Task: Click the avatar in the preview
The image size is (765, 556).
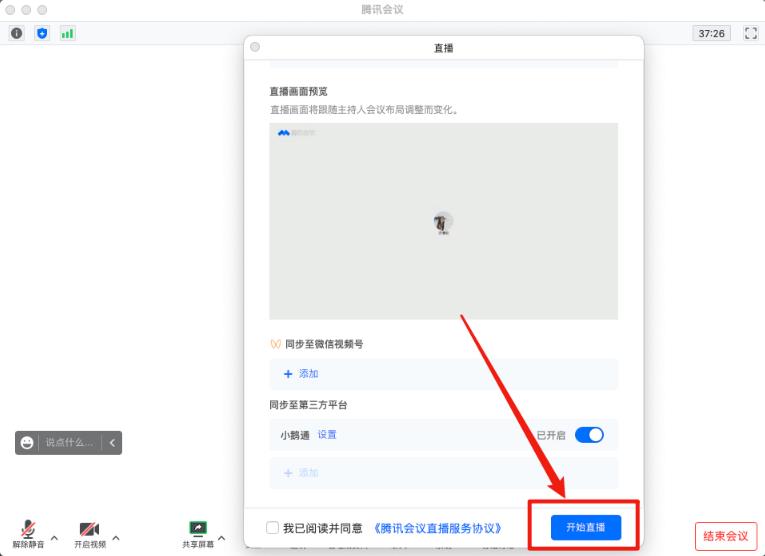Action: point(443,222)
